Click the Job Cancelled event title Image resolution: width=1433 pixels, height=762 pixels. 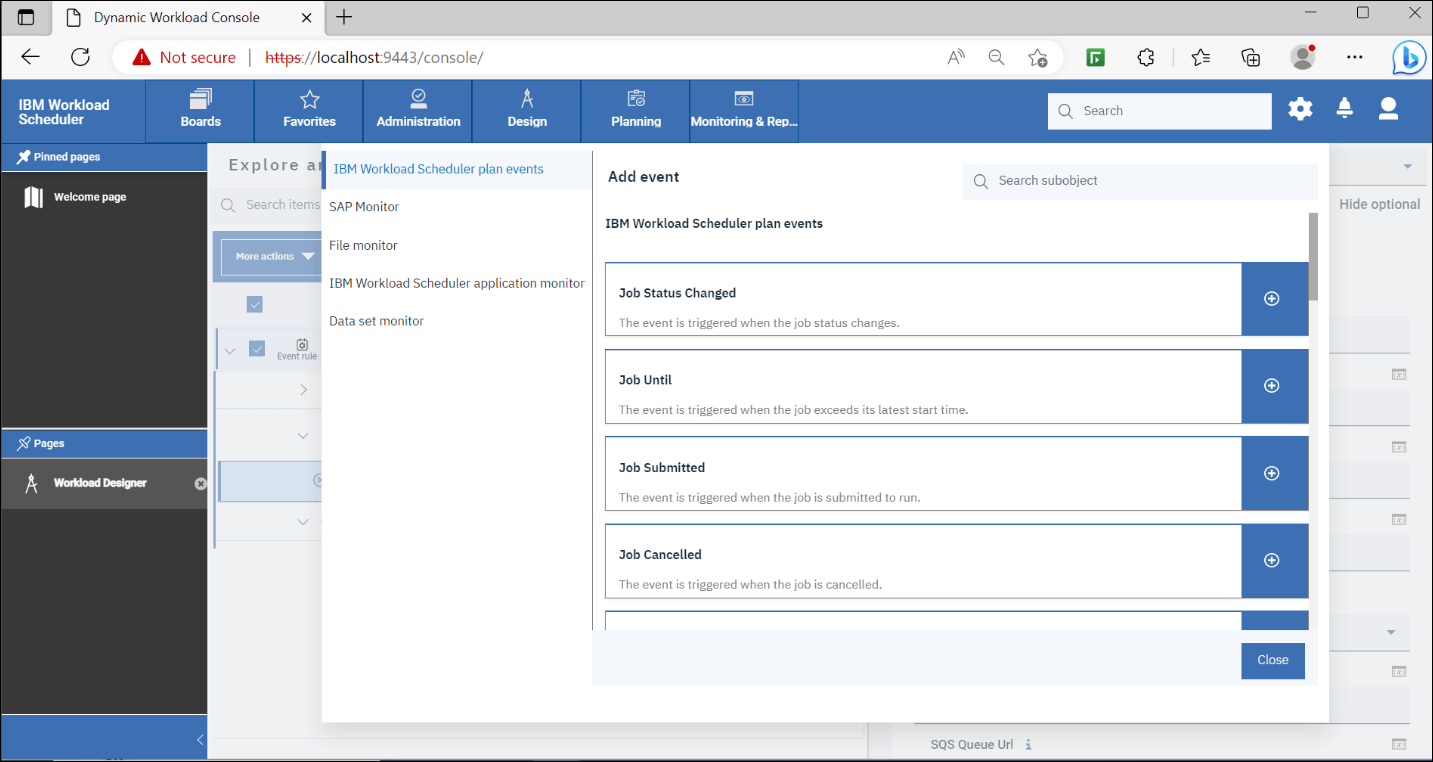[660, 555]
